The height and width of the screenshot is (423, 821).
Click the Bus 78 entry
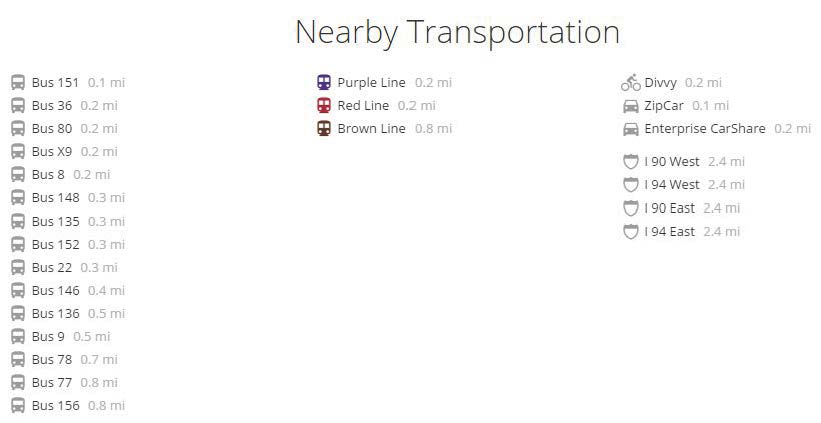click(52, 359)
